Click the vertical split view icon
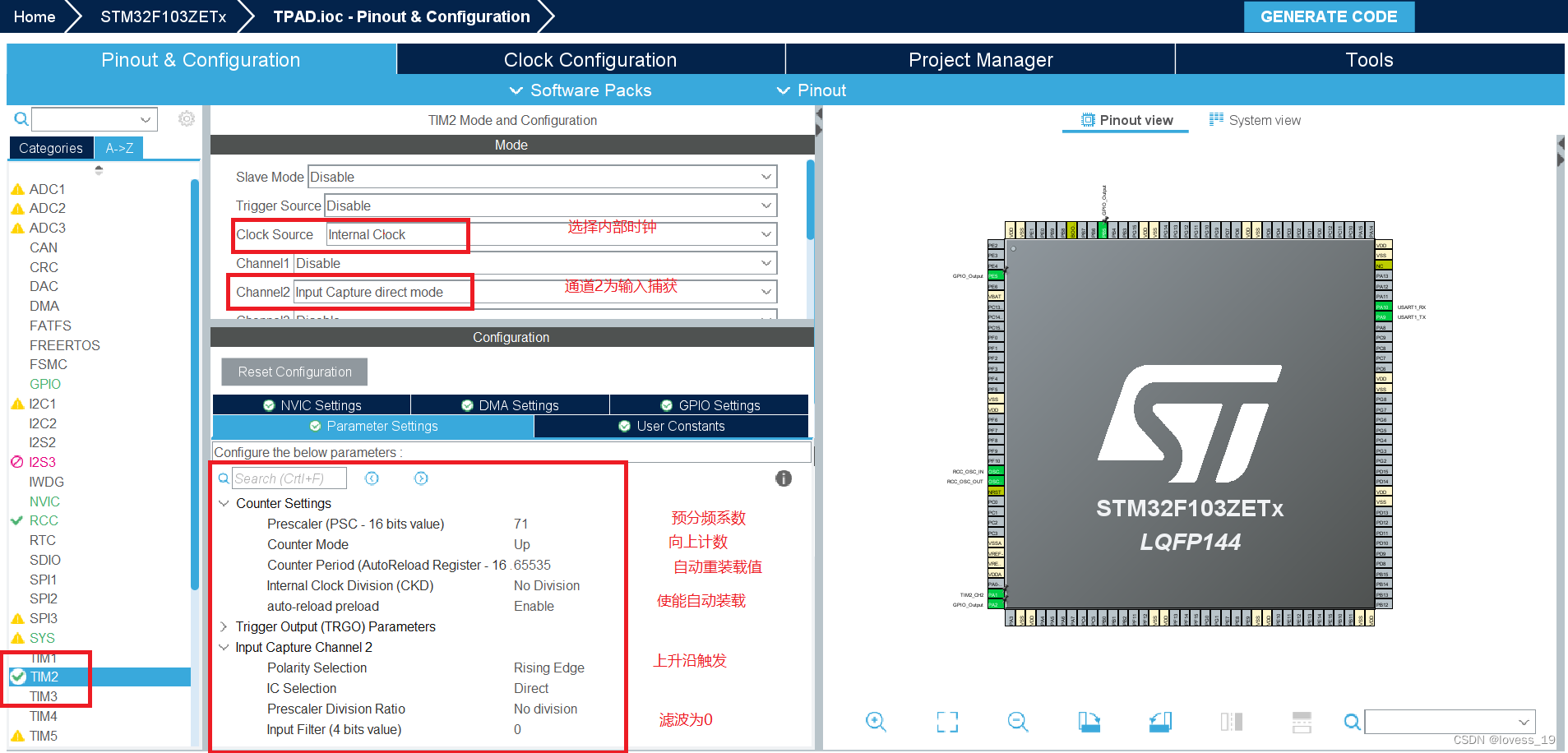The image size is (1568, 753). (1232, 722)
